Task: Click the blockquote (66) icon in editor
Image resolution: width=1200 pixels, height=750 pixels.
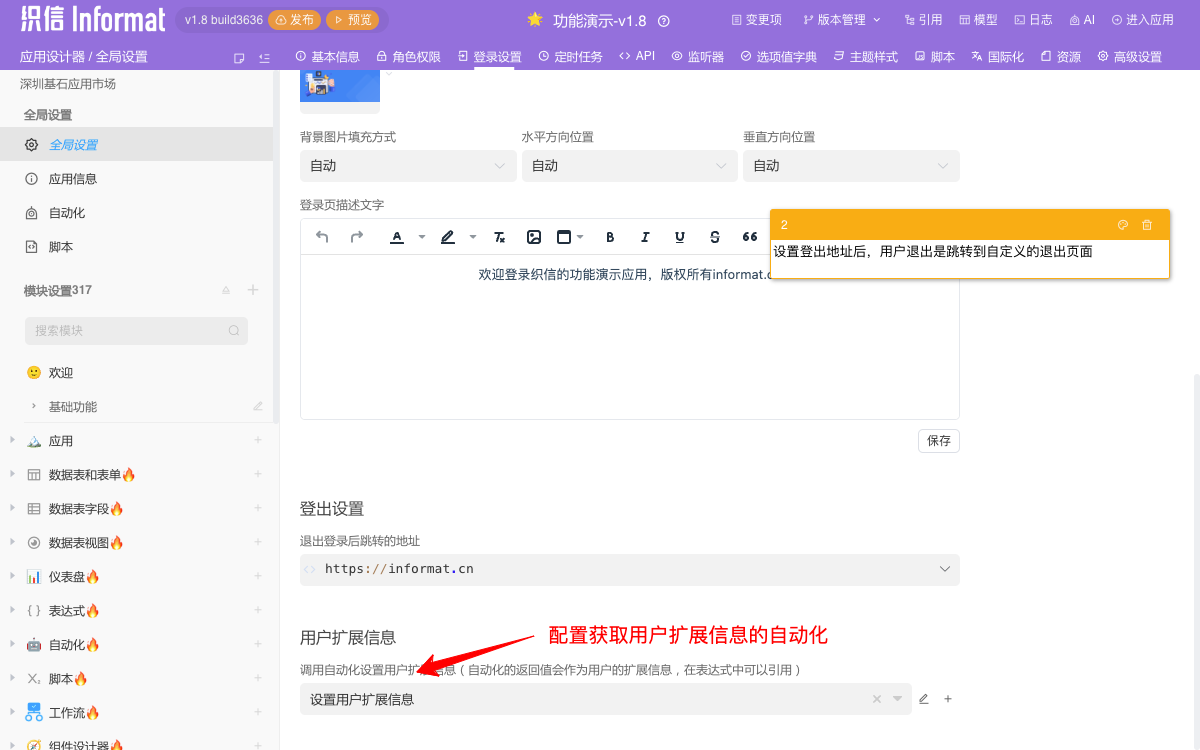Action: pos(748,237)
